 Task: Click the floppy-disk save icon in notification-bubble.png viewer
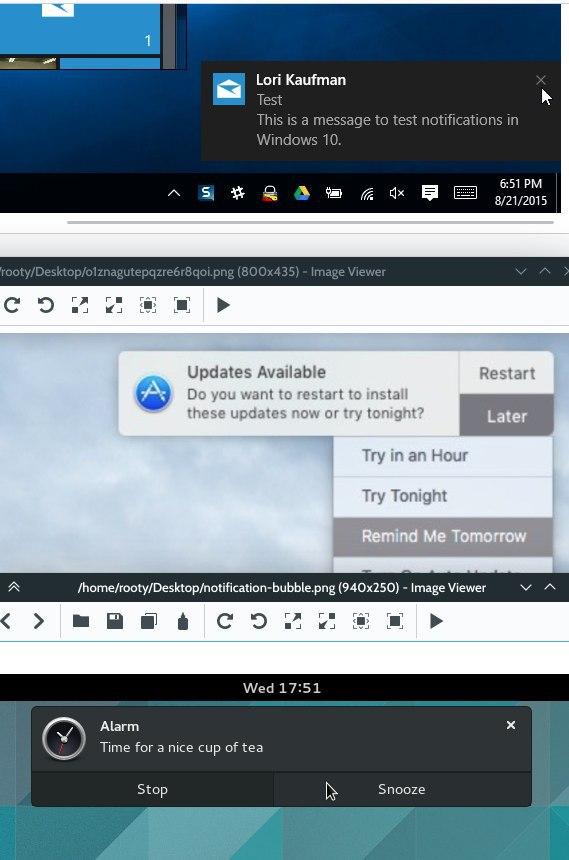click(115, 621)
